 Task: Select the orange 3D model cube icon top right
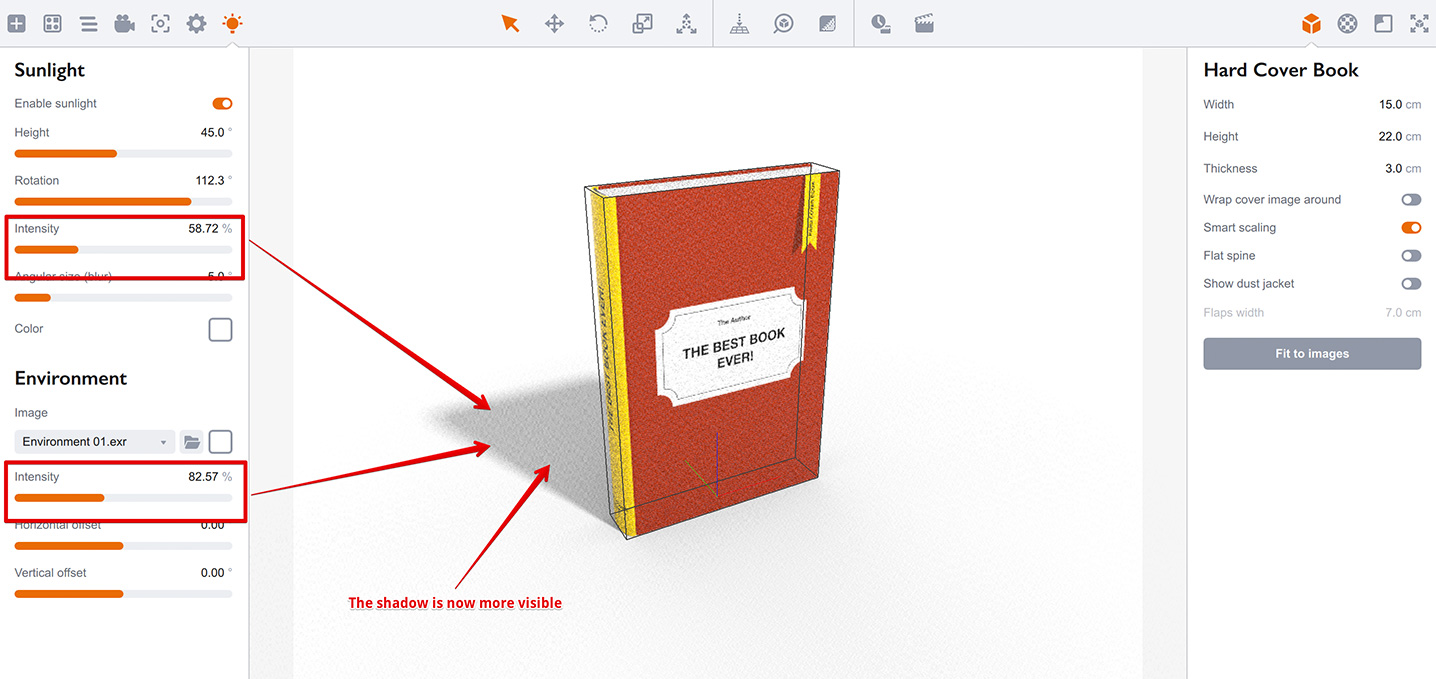(1311, 23)
